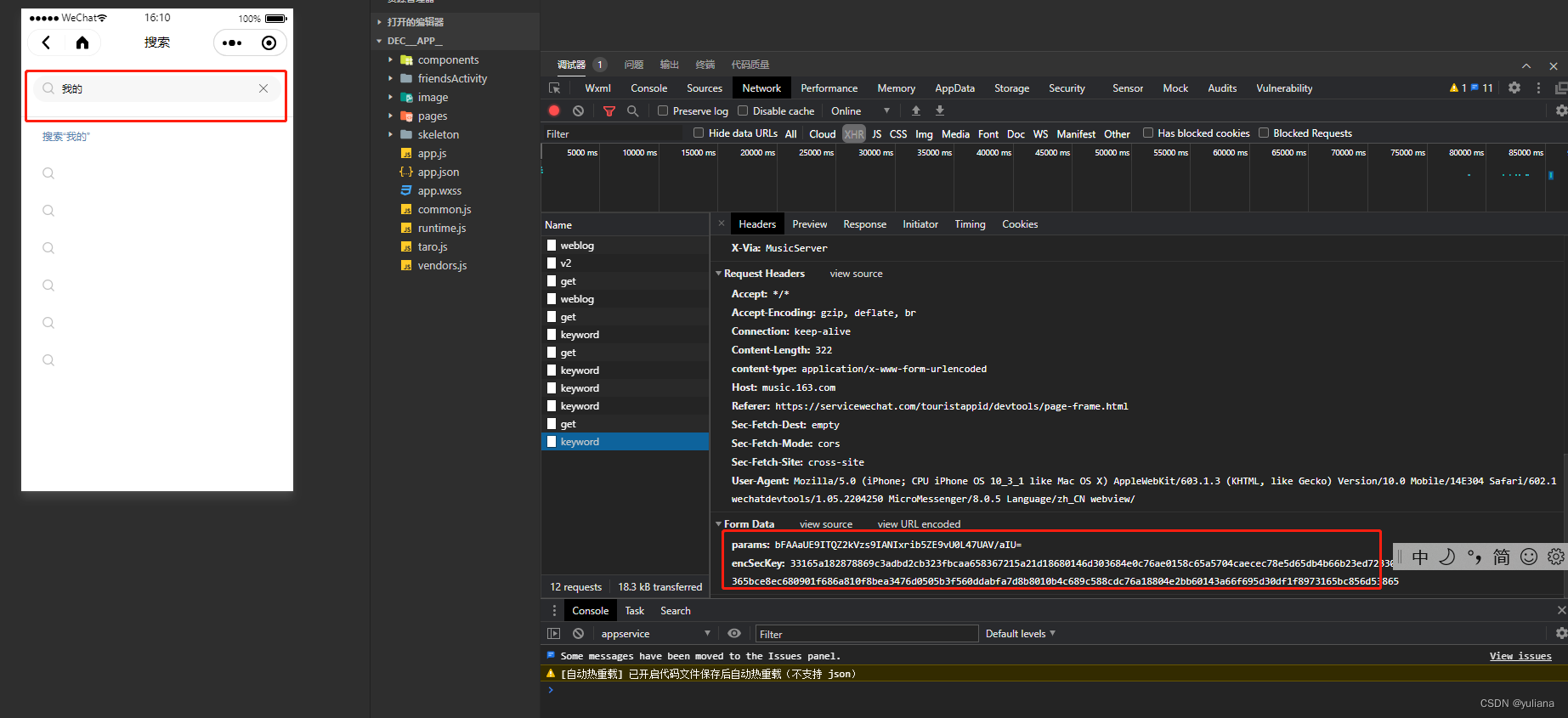Screen dimensions: 1568x718
Task: Click the red record network log button
Action: [554, 110]
